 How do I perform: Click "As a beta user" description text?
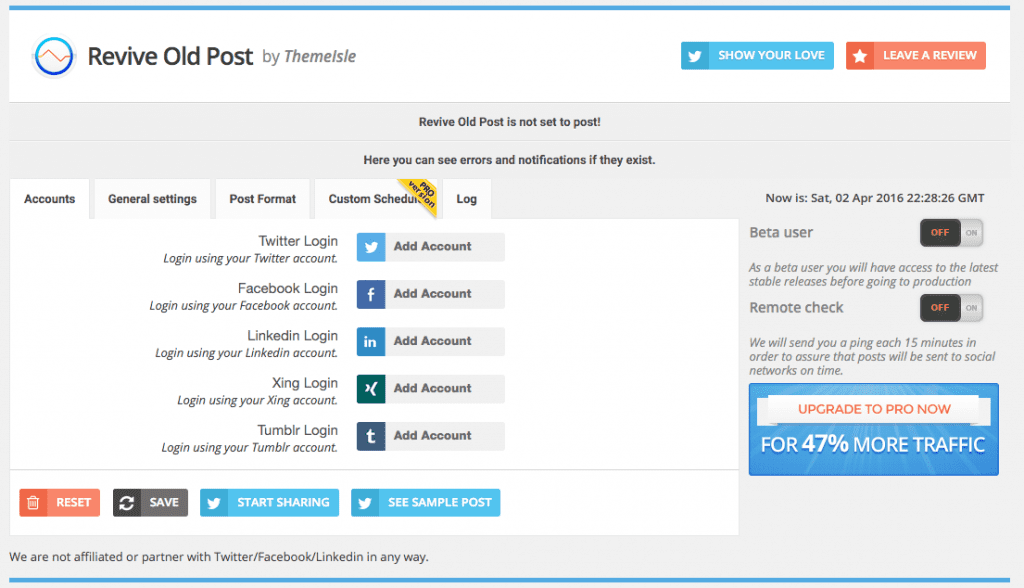point(873,274)
